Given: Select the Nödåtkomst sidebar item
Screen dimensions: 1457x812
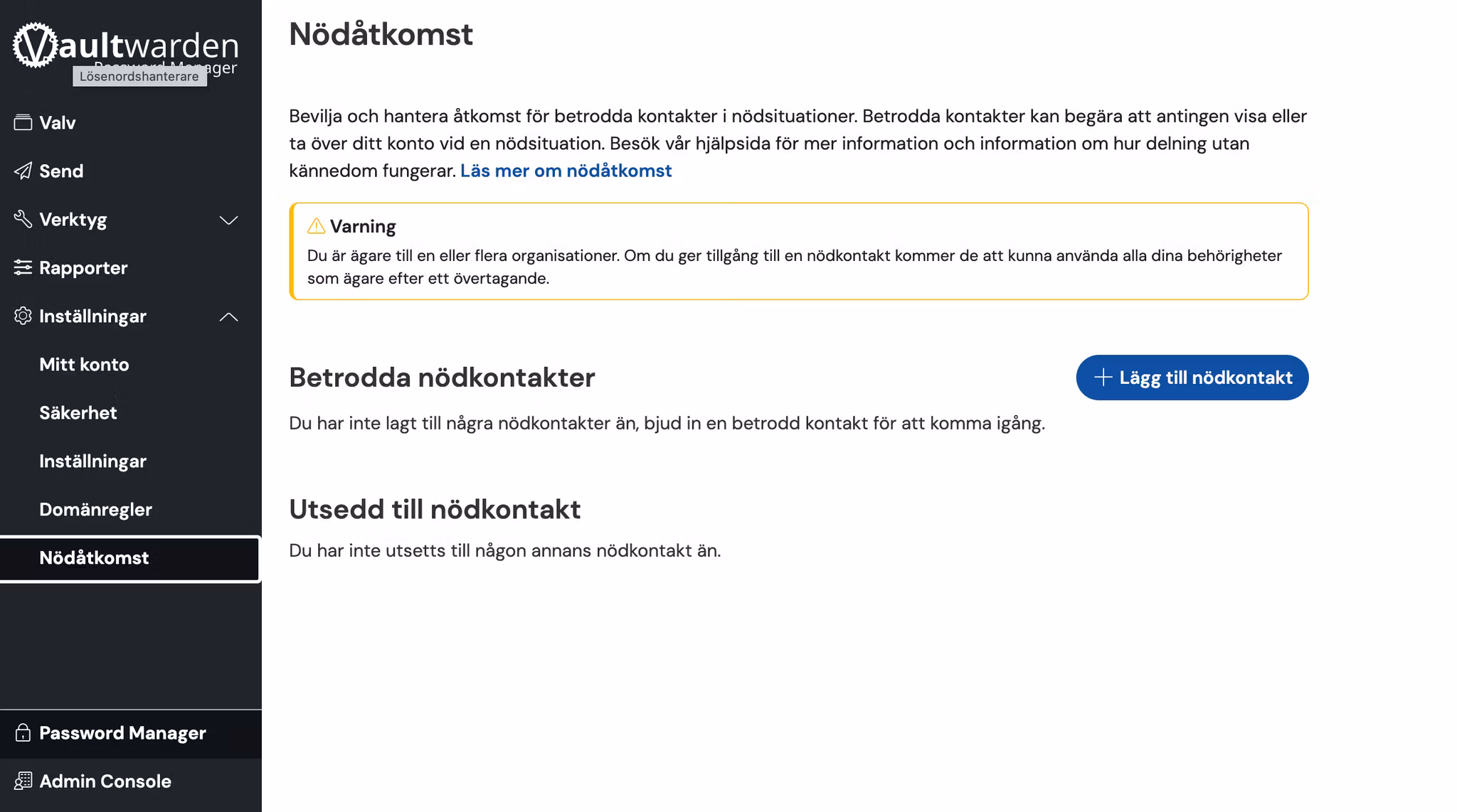Looking at the screenshot, I should (94, 557).
